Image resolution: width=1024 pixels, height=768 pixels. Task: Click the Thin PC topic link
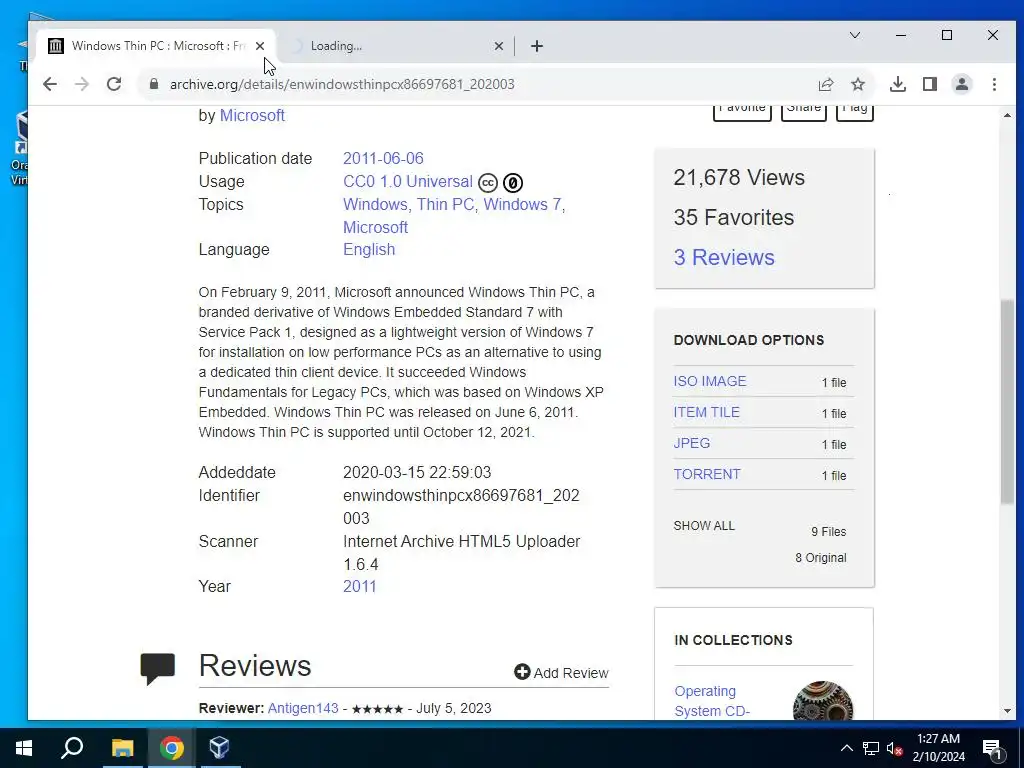tap(445, 204)
